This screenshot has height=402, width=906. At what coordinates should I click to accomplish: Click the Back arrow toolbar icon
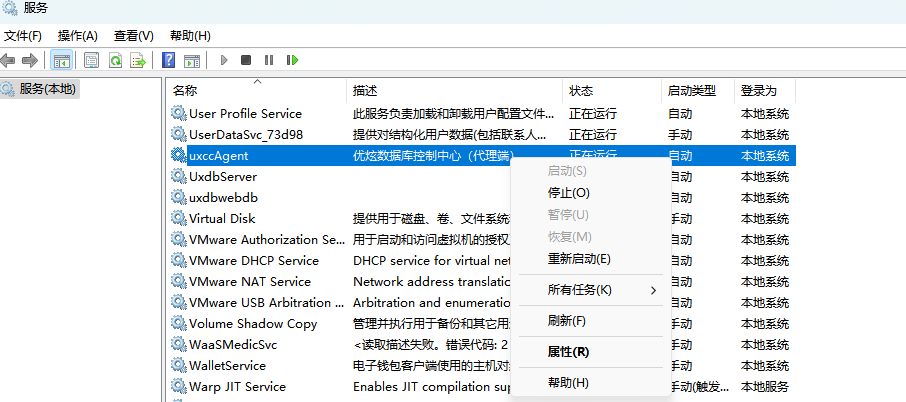pos(9,60)
